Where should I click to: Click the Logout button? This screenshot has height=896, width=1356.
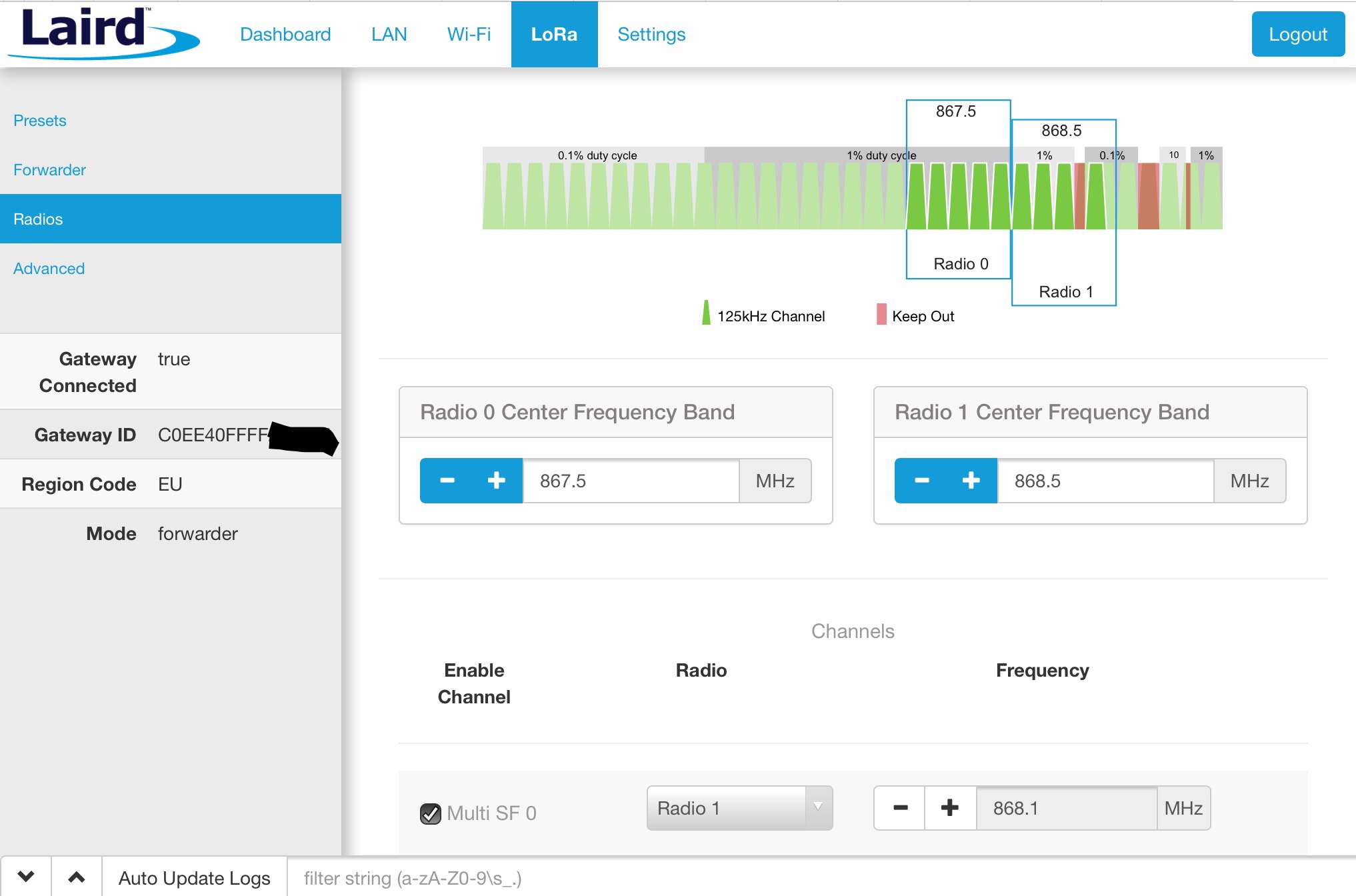[x=1298, y=34]
